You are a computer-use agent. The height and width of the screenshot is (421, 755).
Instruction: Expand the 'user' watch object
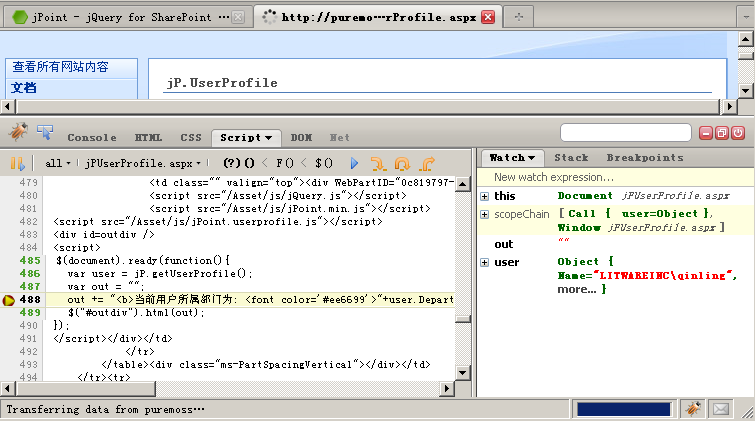[x=485, y=263]
